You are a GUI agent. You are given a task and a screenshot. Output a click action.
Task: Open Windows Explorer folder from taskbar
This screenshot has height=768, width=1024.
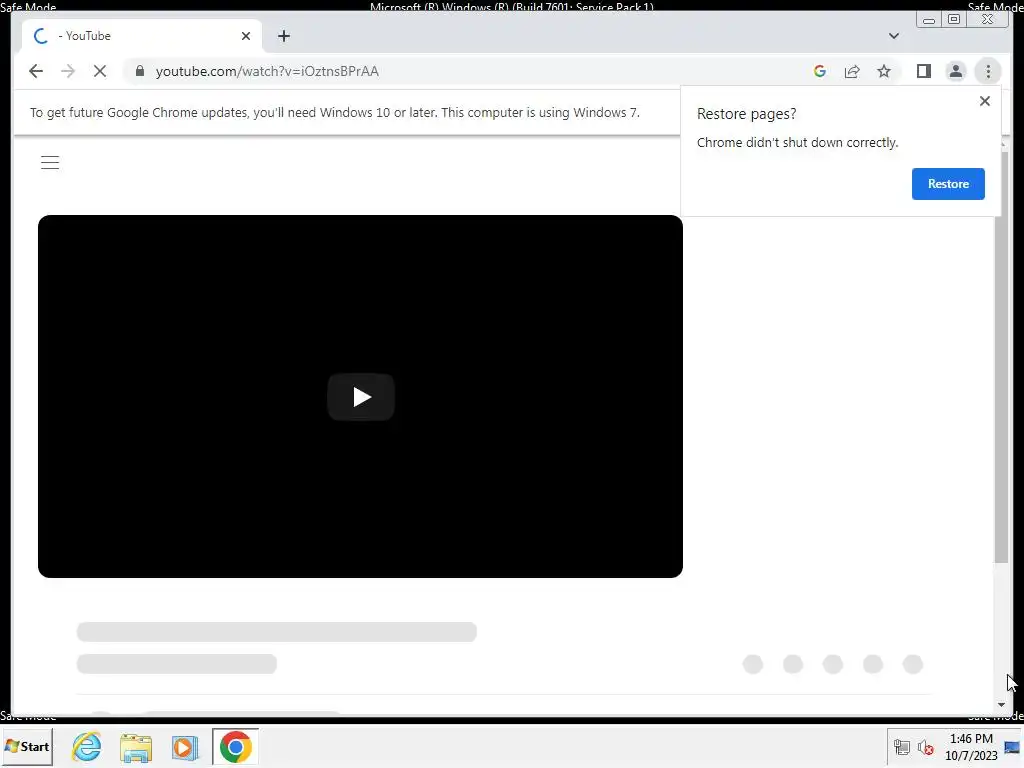[x=136, y=746]
